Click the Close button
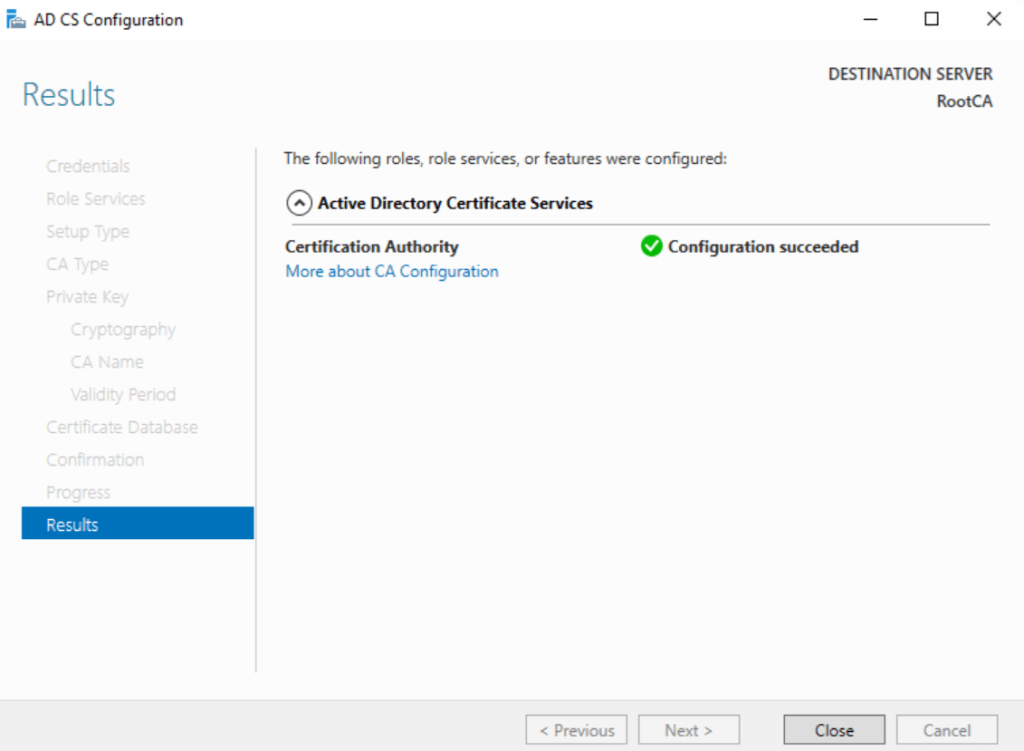The width and height of the screenshot is (1024, 751). [x=834, y=730]
